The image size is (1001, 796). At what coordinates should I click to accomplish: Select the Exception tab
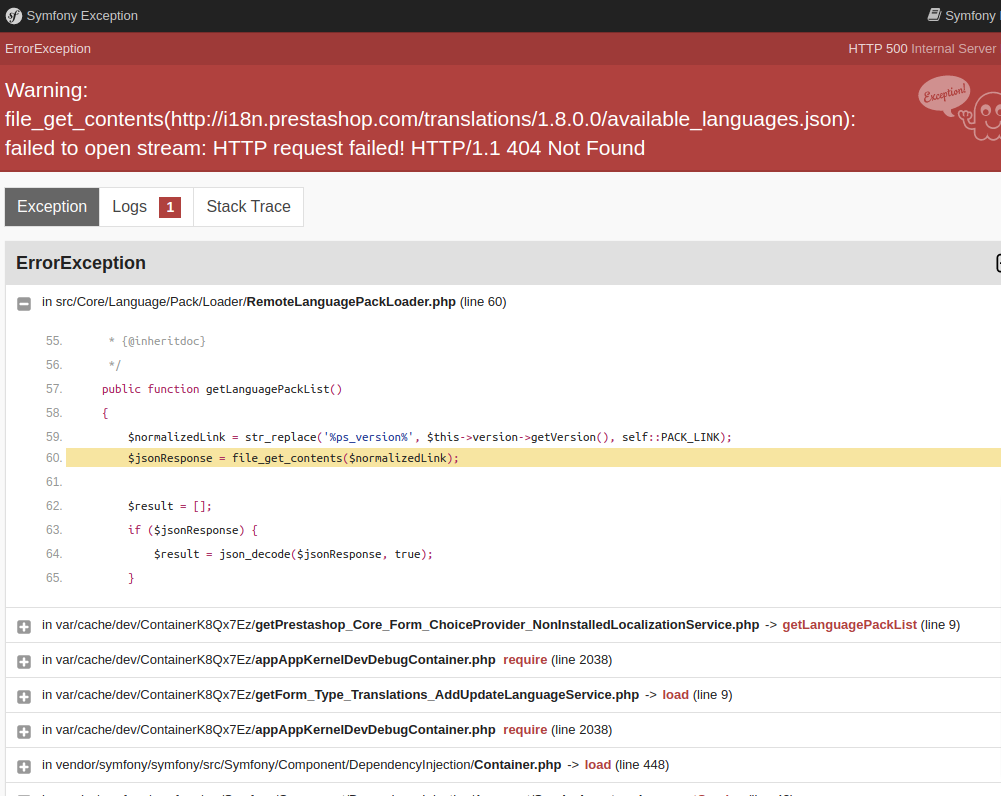click(51, 206)
